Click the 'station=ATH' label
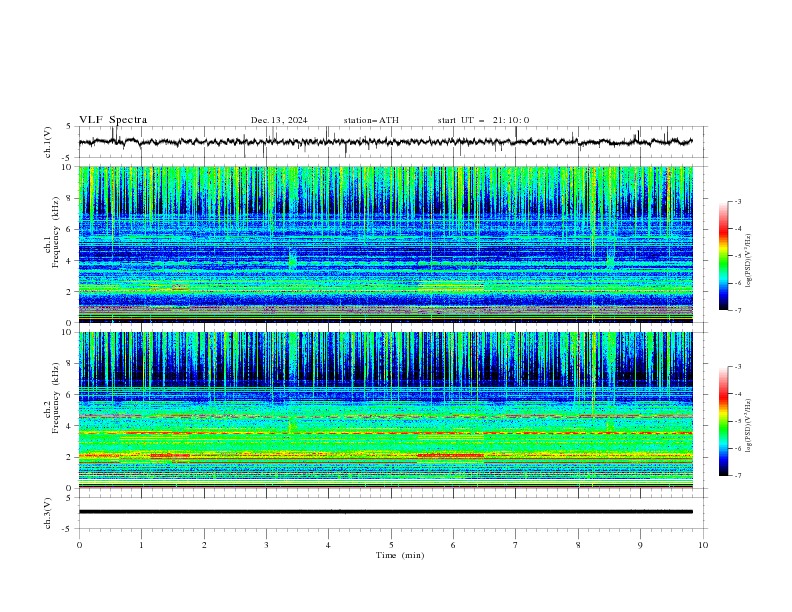 (371, 120)
